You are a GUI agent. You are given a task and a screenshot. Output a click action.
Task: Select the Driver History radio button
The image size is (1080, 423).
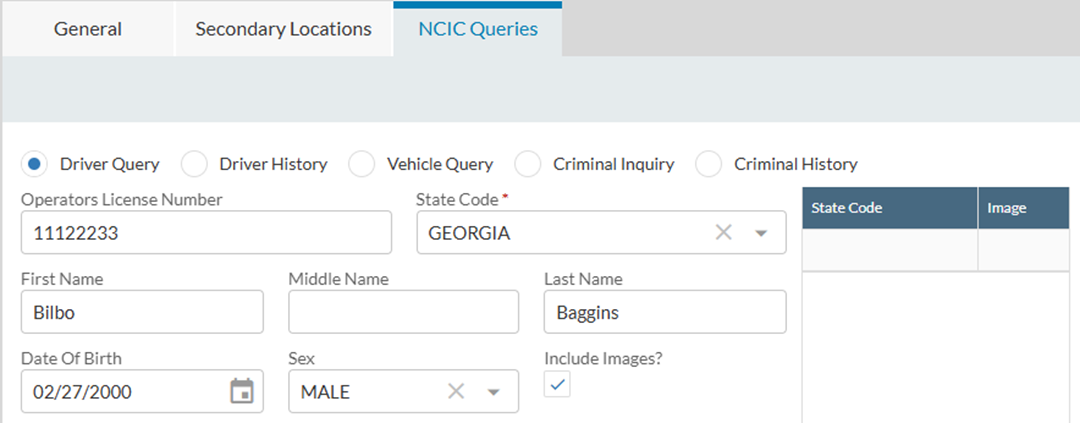click(194, 164)
